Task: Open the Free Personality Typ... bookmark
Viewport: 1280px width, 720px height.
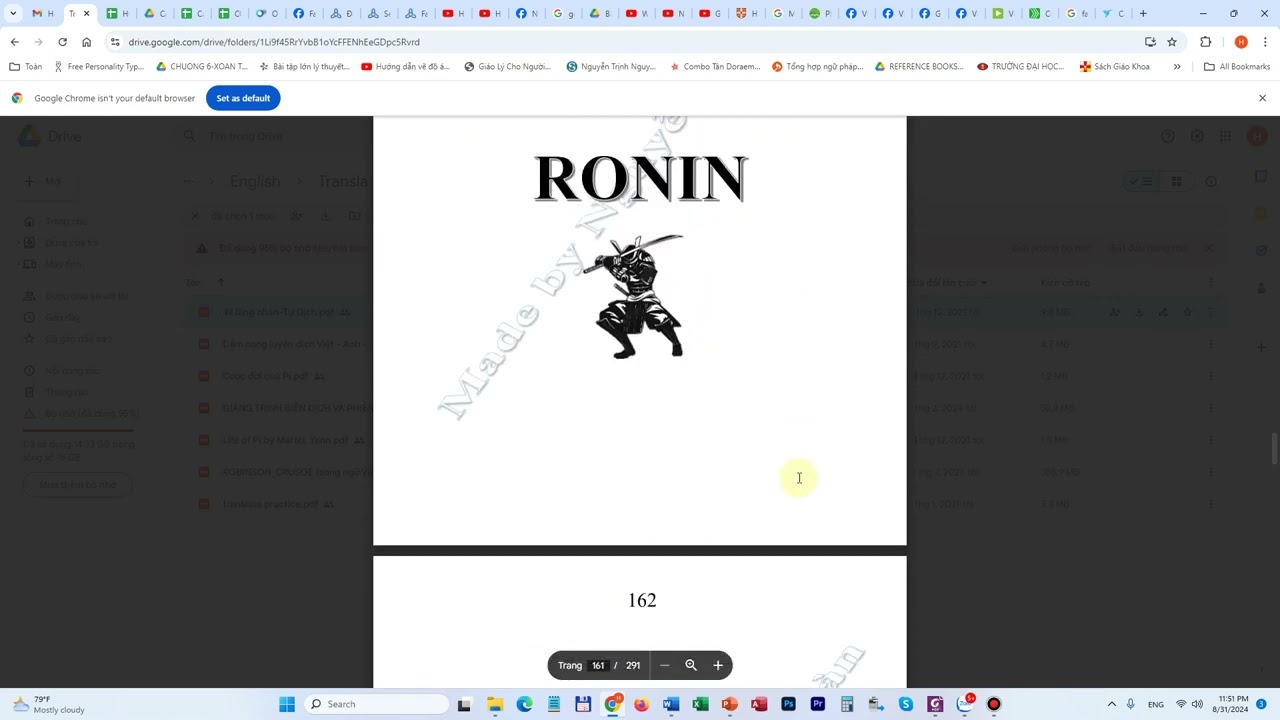Action: pyautogui.click(x=98, y=67)
